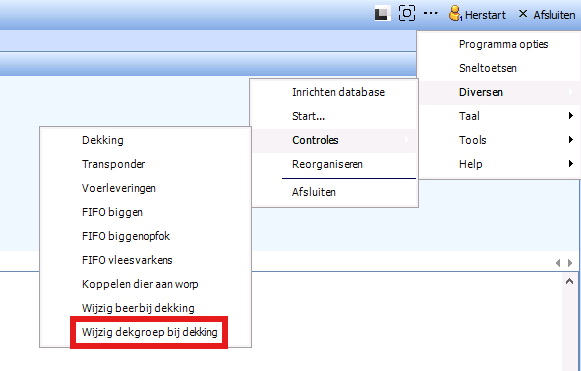This screenshot has width=581, height=371.
Task: Click the arrow next to Controles
Action: click(x=407, y=140)
